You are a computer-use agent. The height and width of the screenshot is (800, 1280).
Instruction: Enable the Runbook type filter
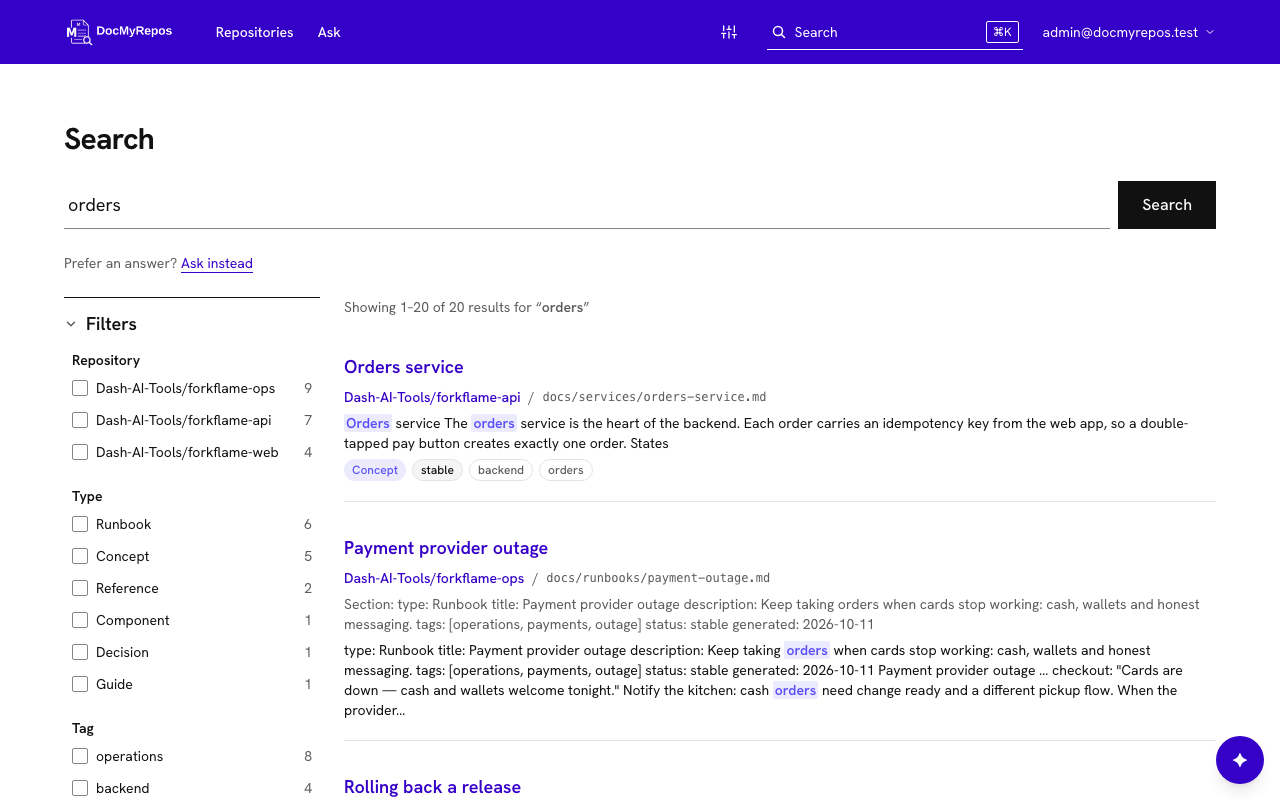80,524
